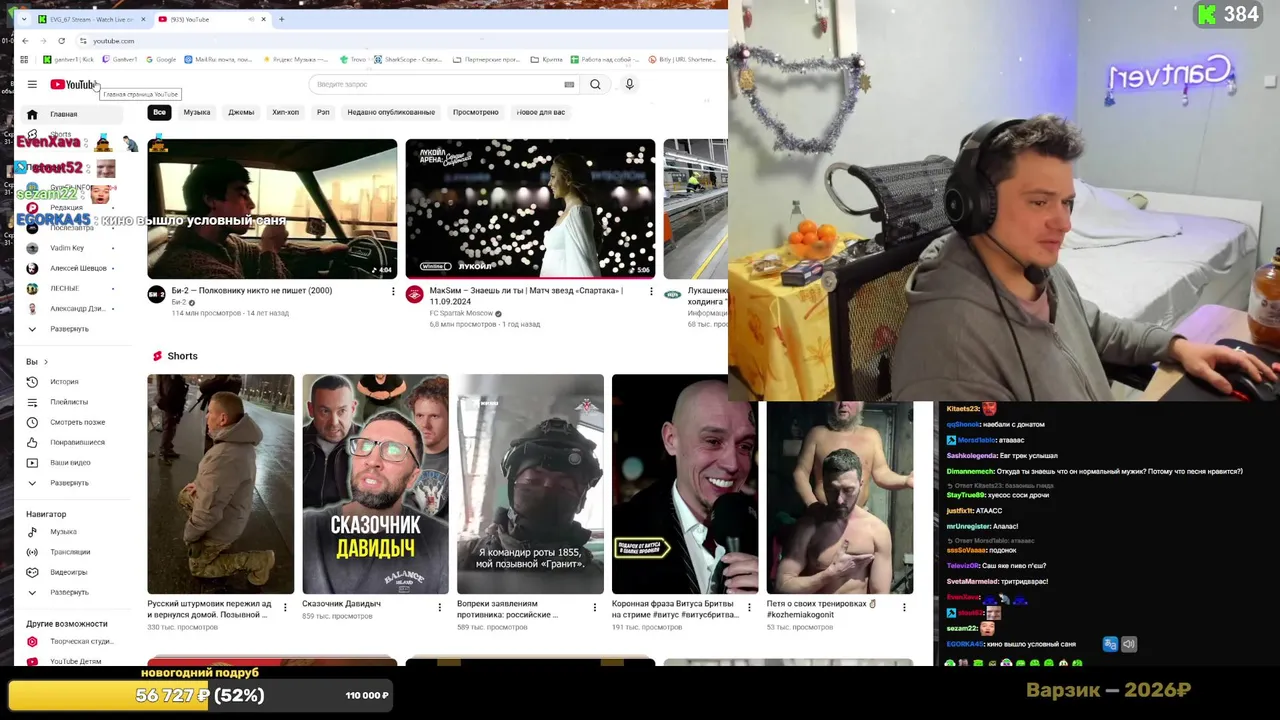Open the Сказочник Давидыч short thumbnail
This screenshot has height=720, width=1280.
point(376,484)
